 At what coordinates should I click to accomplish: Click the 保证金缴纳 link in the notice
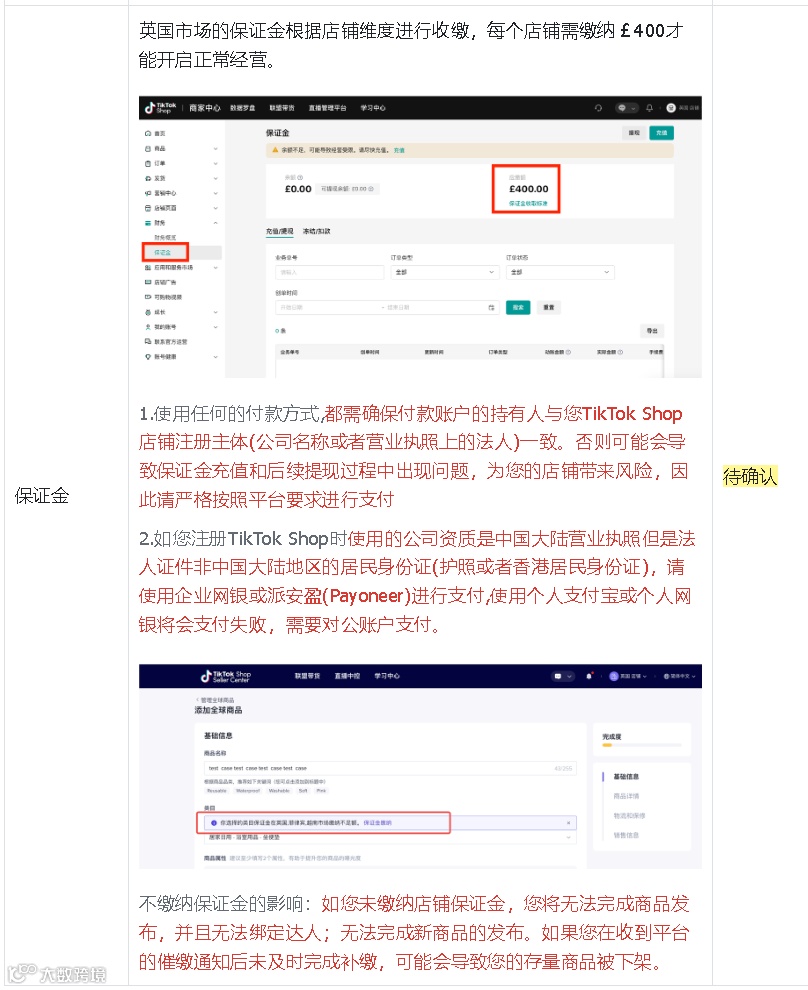[x=377, y=823]
